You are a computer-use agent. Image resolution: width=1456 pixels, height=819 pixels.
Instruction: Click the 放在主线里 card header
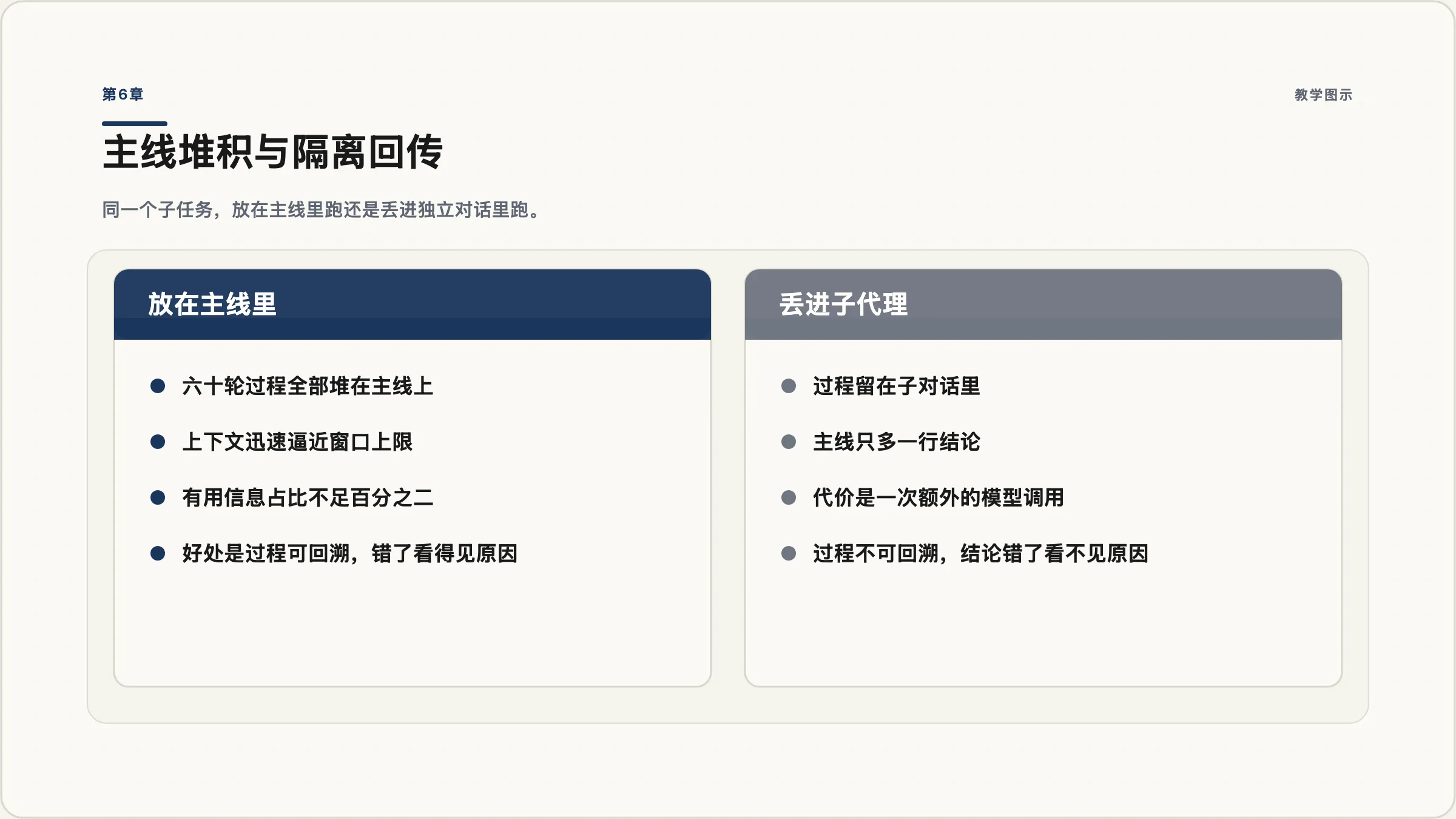tap(413, 305)
